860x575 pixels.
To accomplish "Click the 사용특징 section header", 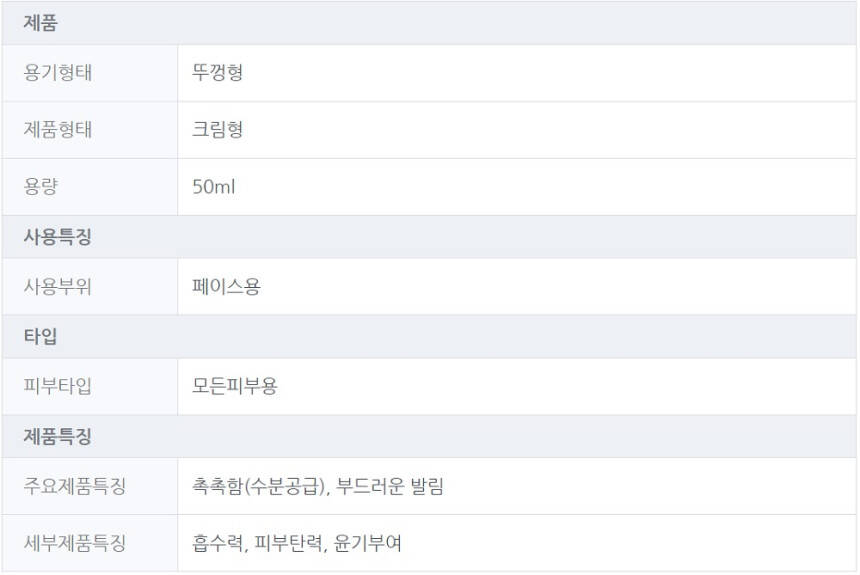I will (x=58, y=237).
